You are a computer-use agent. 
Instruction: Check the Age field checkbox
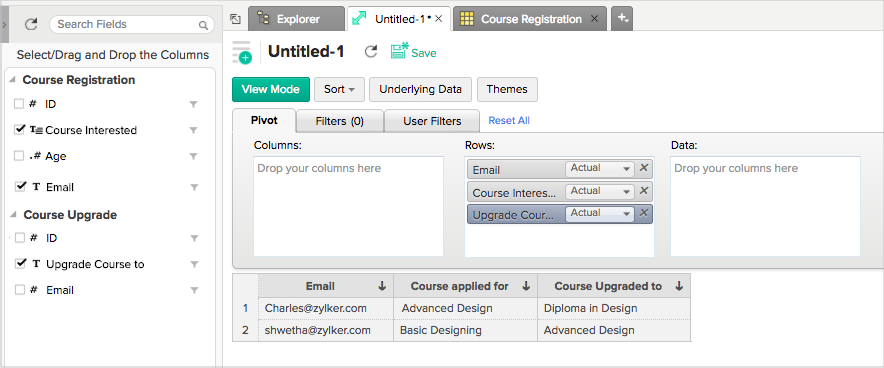[19, 156]
